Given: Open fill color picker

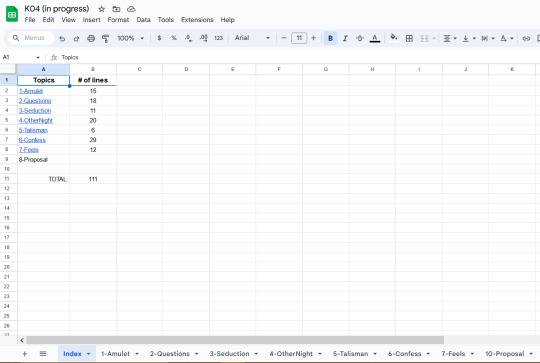Looking at the screenshot, I should (394, 37).
